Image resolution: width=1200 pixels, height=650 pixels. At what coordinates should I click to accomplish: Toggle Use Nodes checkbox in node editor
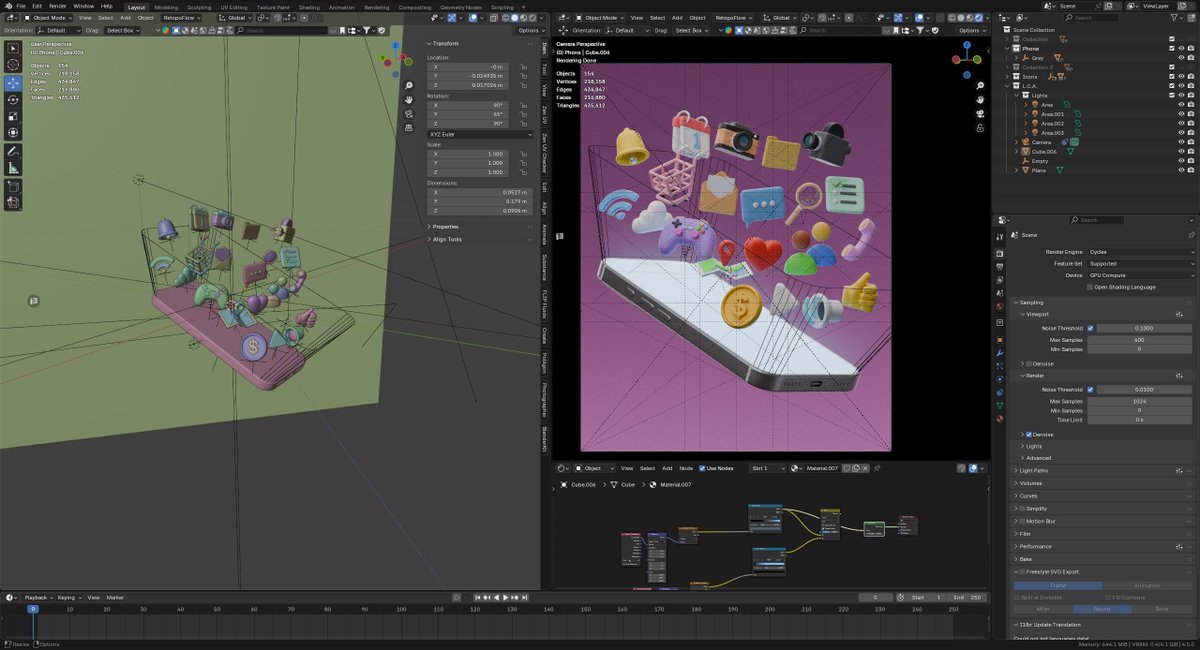click(702, 468)
